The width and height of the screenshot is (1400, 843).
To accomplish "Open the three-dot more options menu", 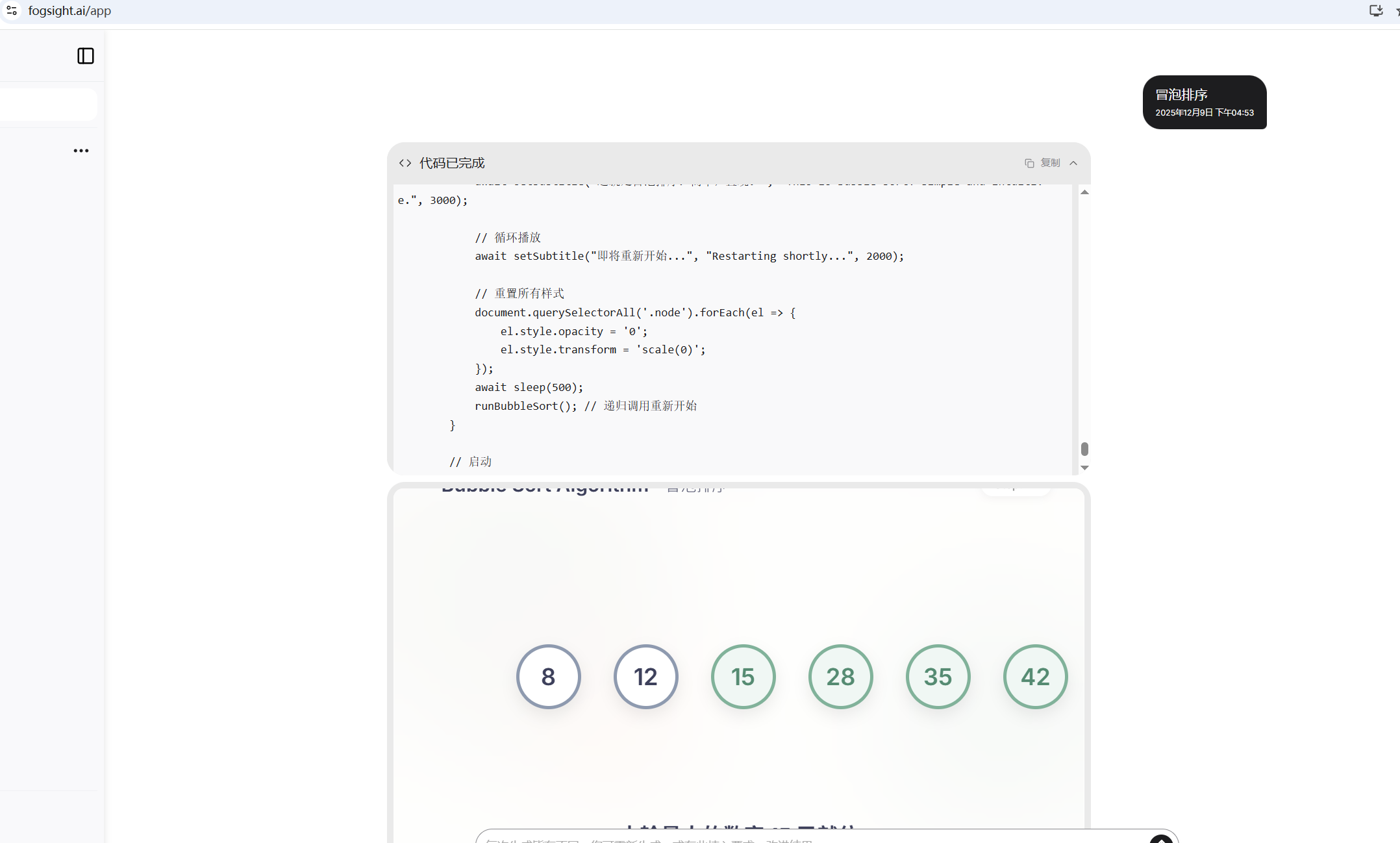I will pyautogui.click(x=81, y=151).
